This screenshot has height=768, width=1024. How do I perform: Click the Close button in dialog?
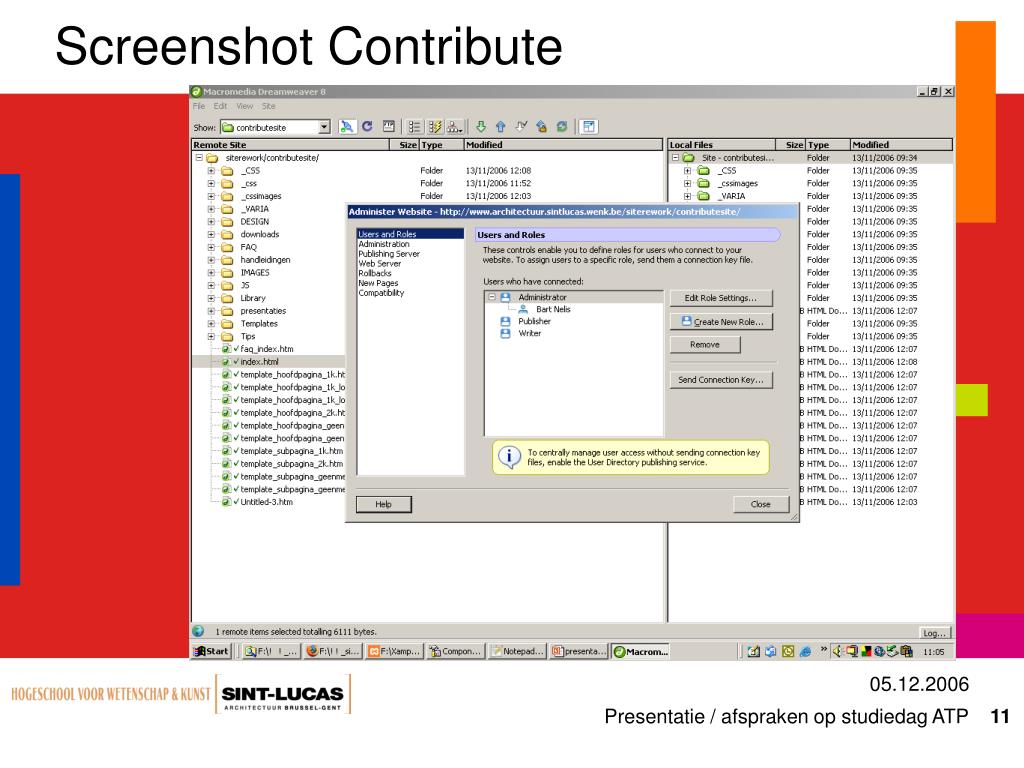coord(761,504)
